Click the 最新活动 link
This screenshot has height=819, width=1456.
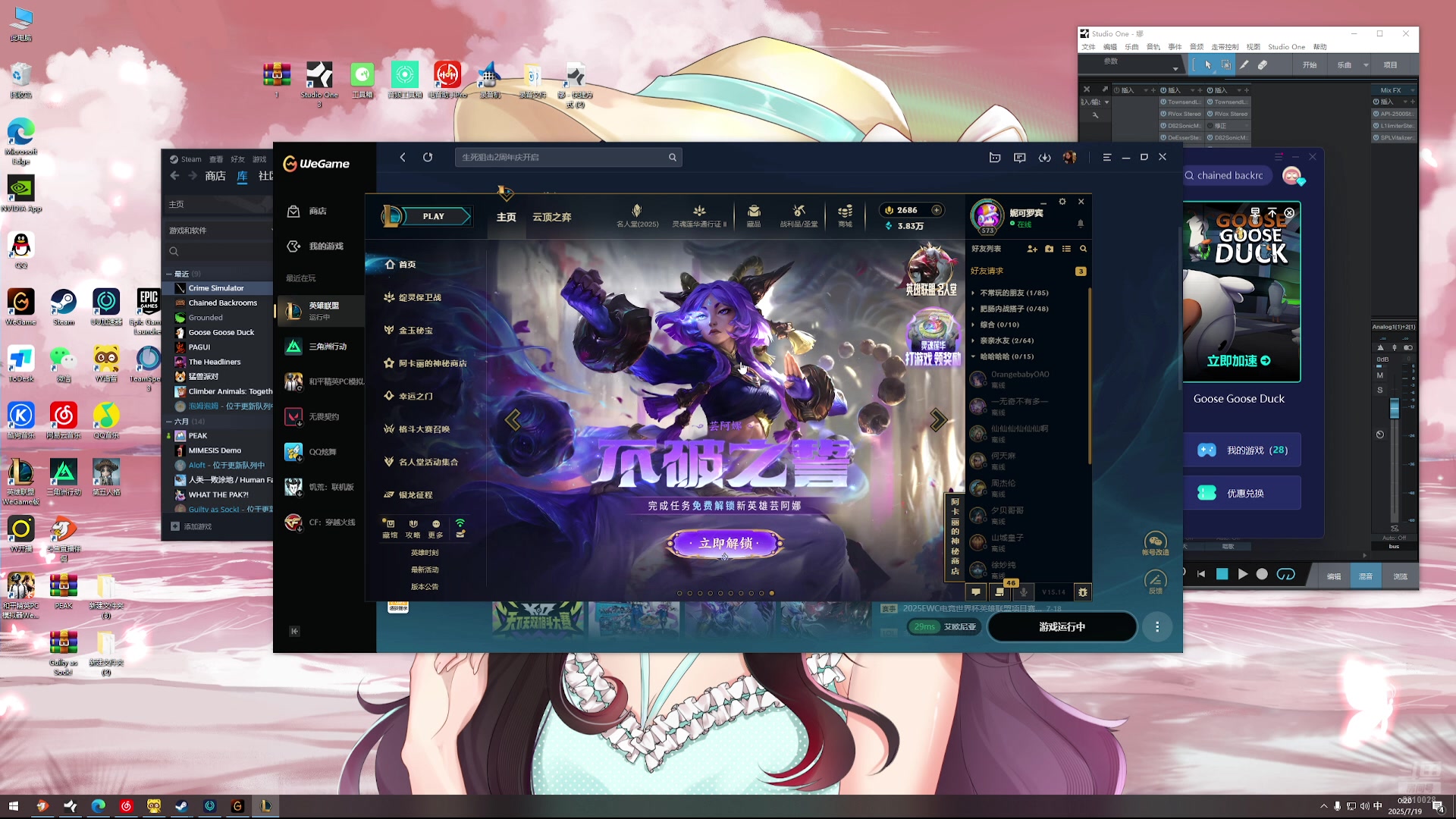pyautogui.click(x=425, y=570)
